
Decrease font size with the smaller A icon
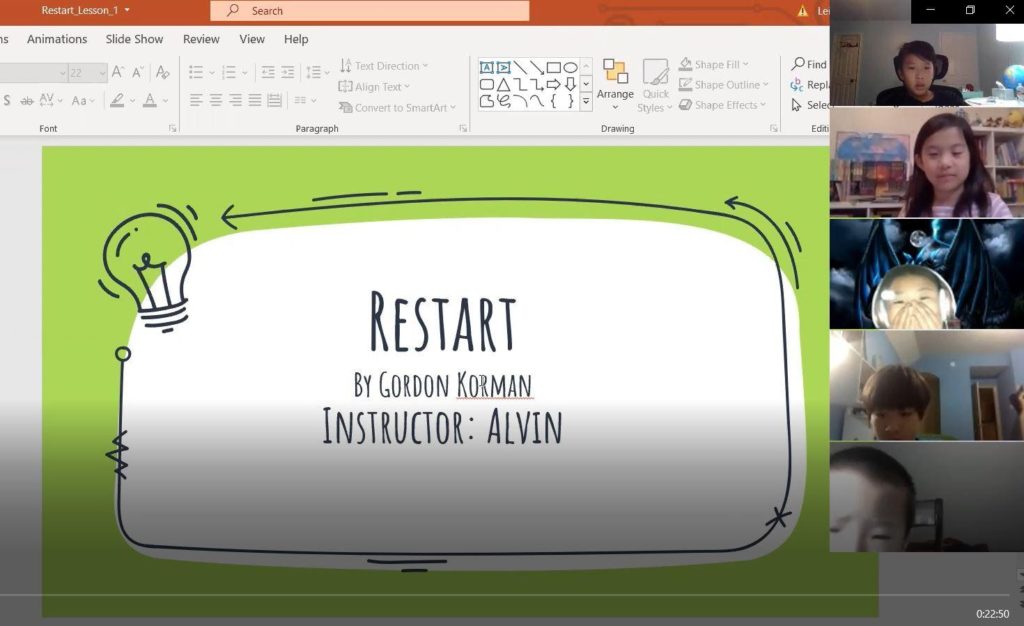(138, 72)
